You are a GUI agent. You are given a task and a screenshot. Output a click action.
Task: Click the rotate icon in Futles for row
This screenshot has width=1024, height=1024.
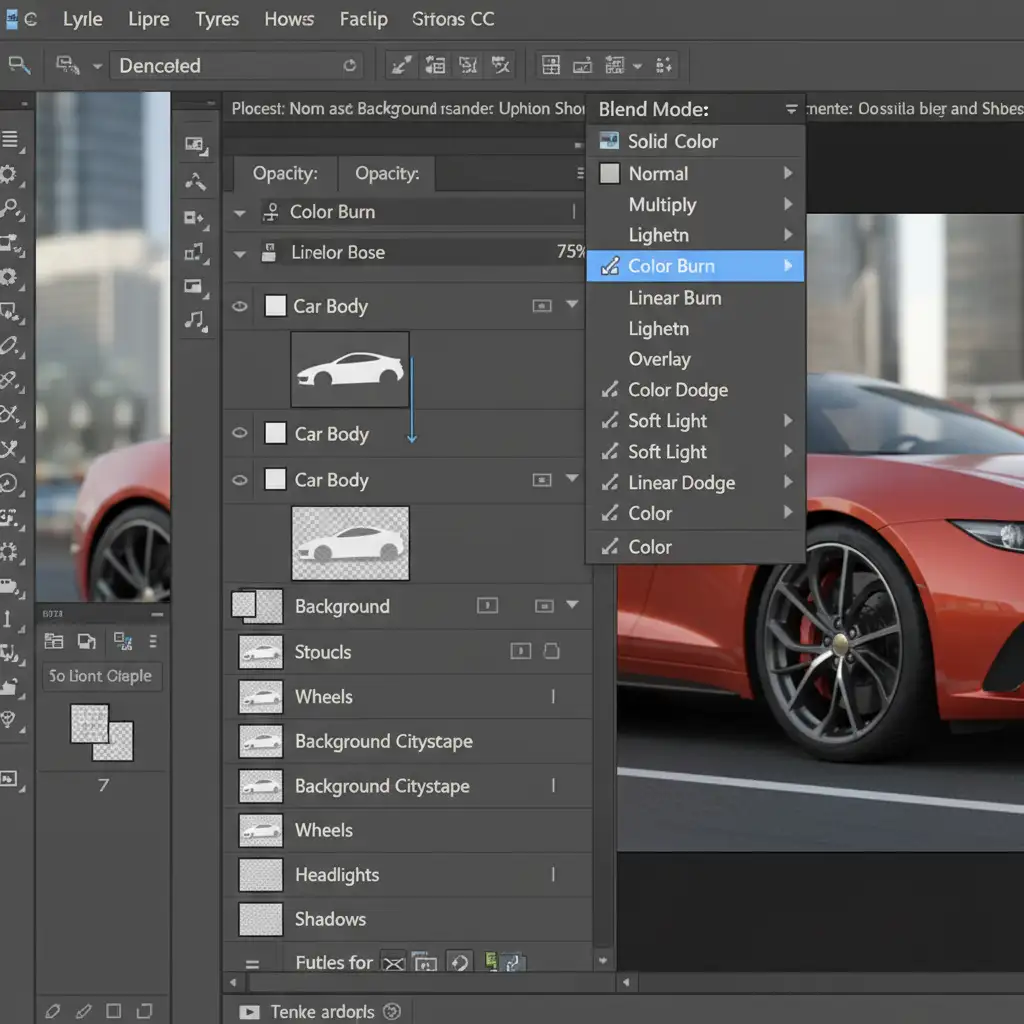tap(459, 963)
